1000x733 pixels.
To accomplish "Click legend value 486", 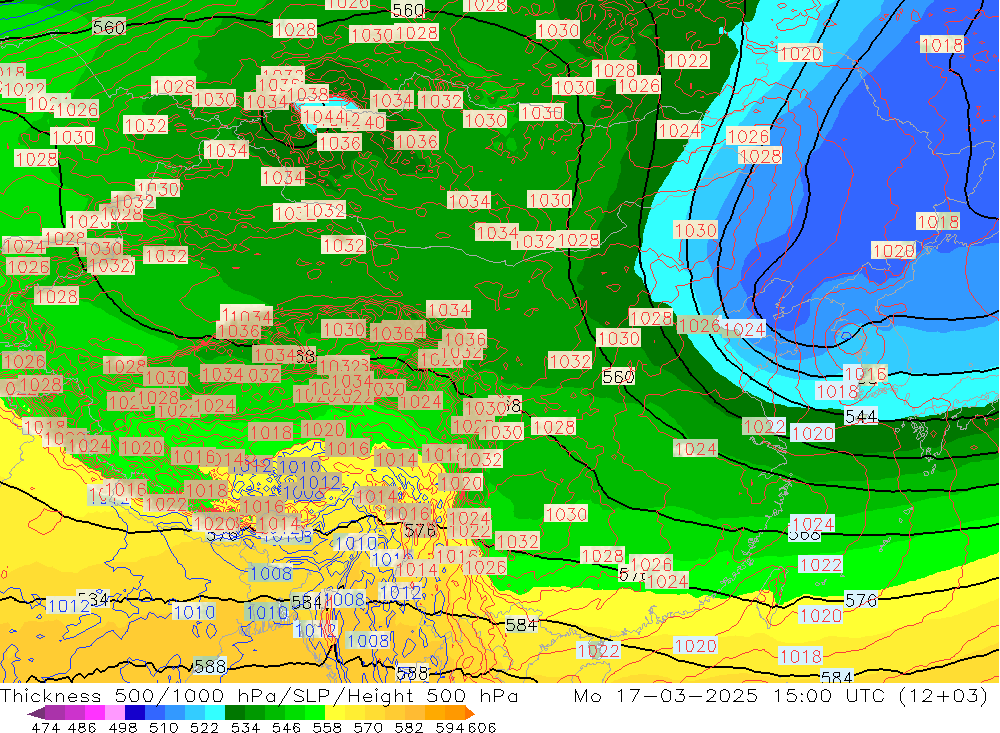I will click(x=82, y=727).
